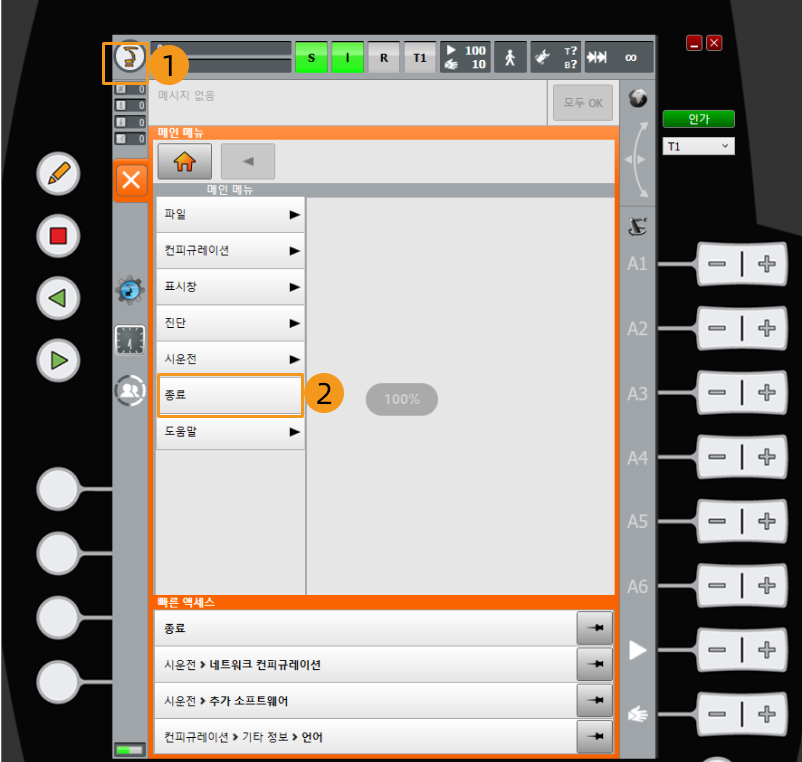Click the backward start hardkey
The width and height of the screenshot is (802, 762).
pos(58,298)
